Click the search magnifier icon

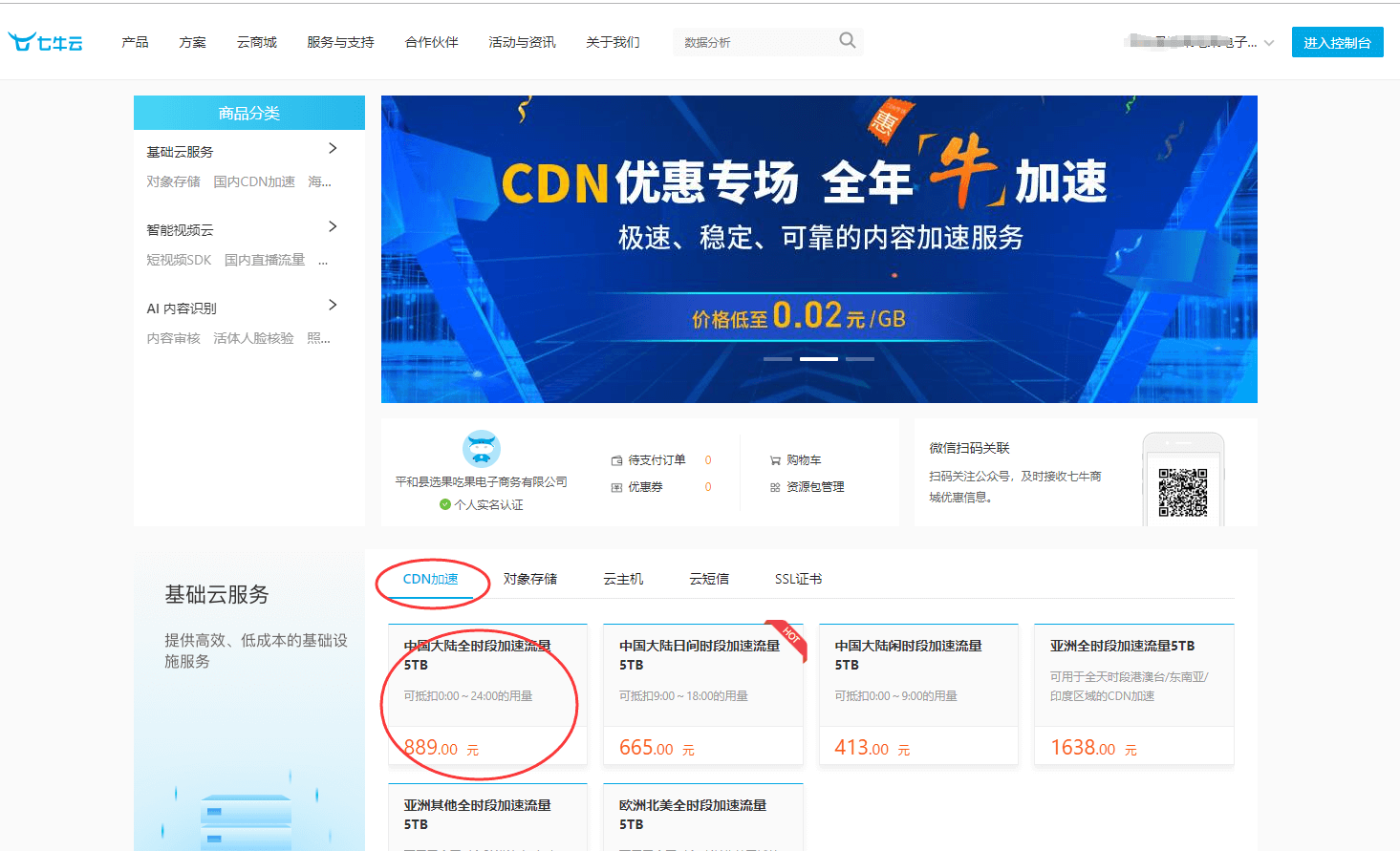pos(848,40)
